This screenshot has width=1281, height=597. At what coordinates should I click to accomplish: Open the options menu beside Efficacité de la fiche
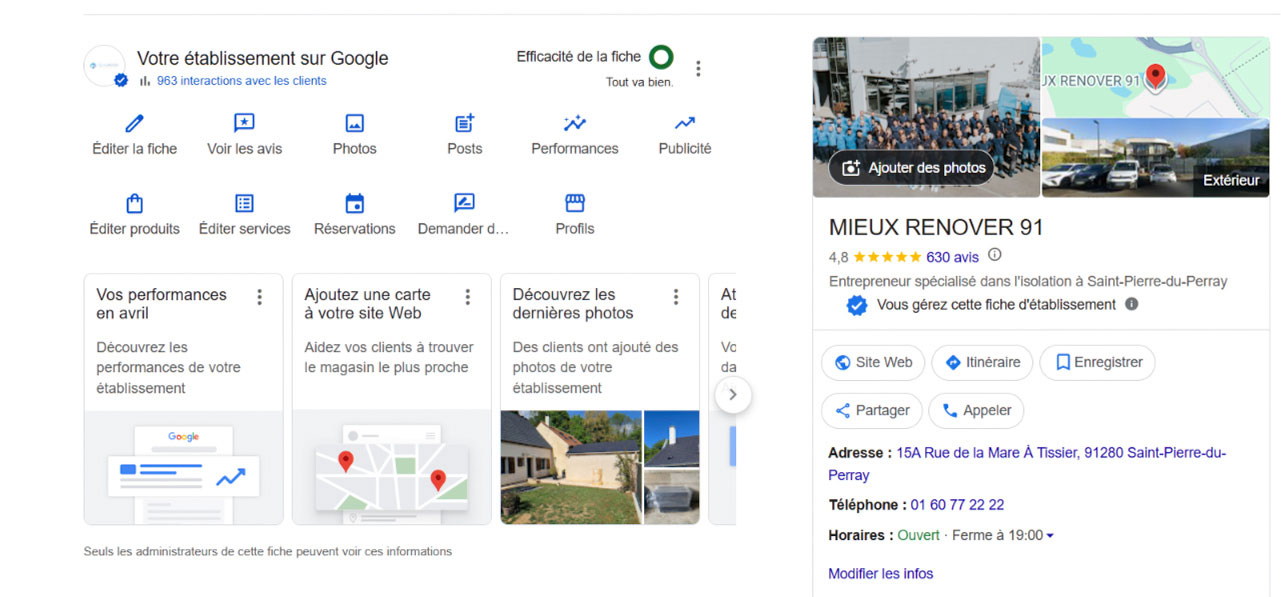click(x=698, y=69)
